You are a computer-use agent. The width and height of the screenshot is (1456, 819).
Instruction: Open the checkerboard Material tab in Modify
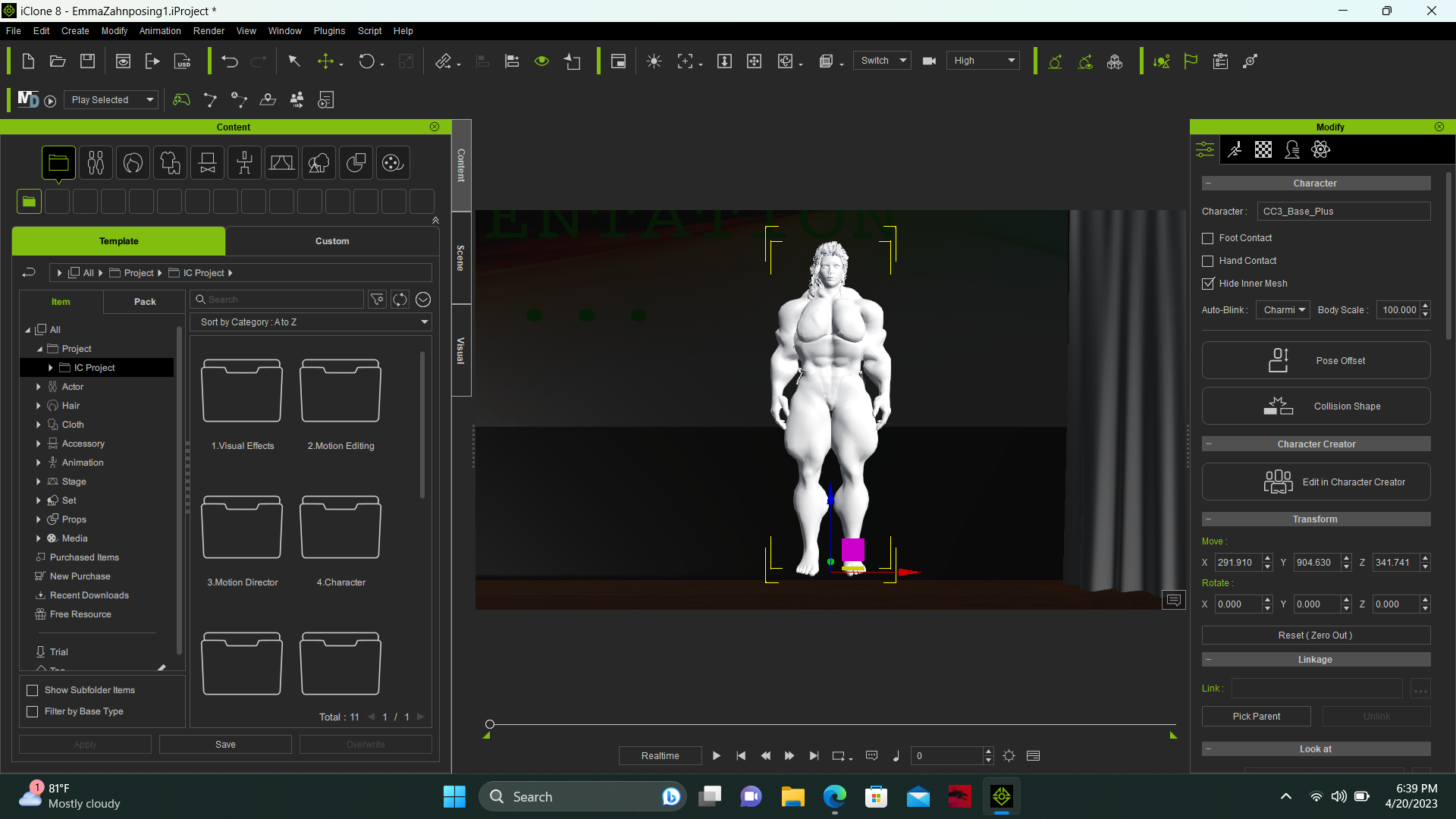click(1263, 149)
